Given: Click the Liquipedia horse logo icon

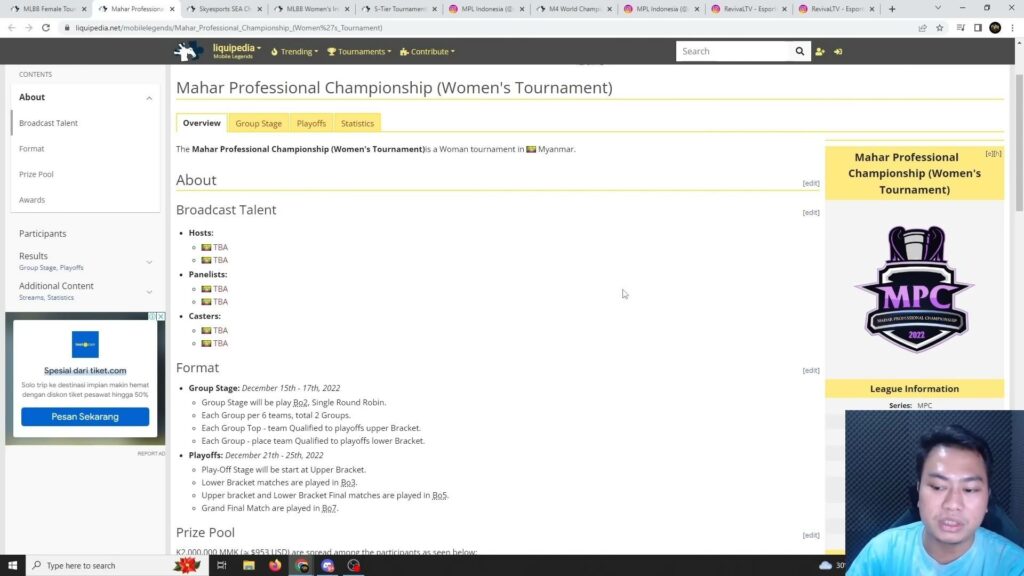Looking at the screenshot, I should [188, 51].
